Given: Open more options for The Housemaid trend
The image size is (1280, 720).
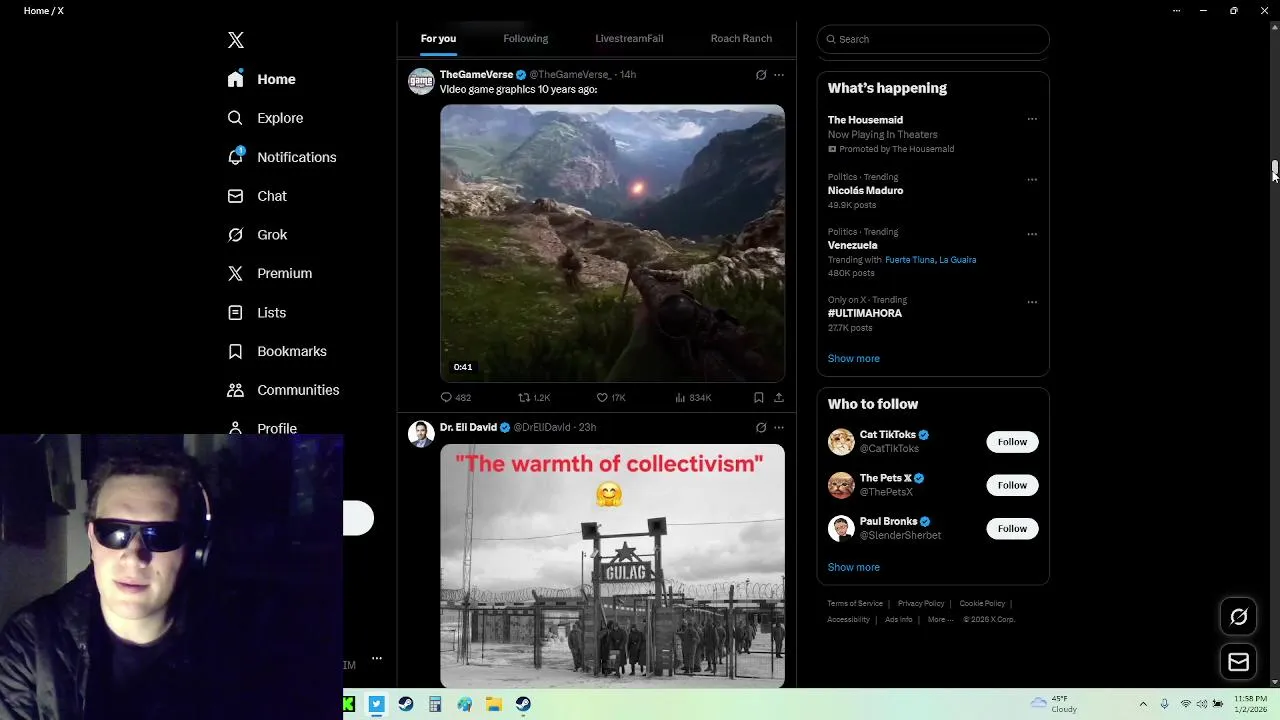Looking at the screenshot, I should [1032, 119].
